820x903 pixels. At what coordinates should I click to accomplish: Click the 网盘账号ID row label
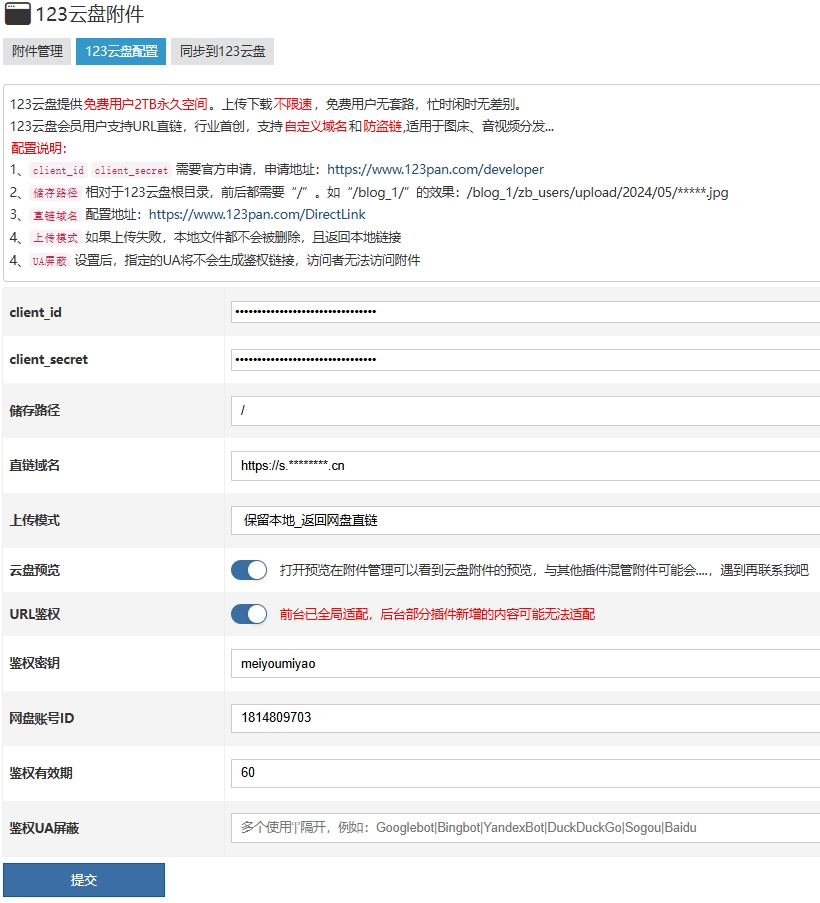(x=42, y=718)
